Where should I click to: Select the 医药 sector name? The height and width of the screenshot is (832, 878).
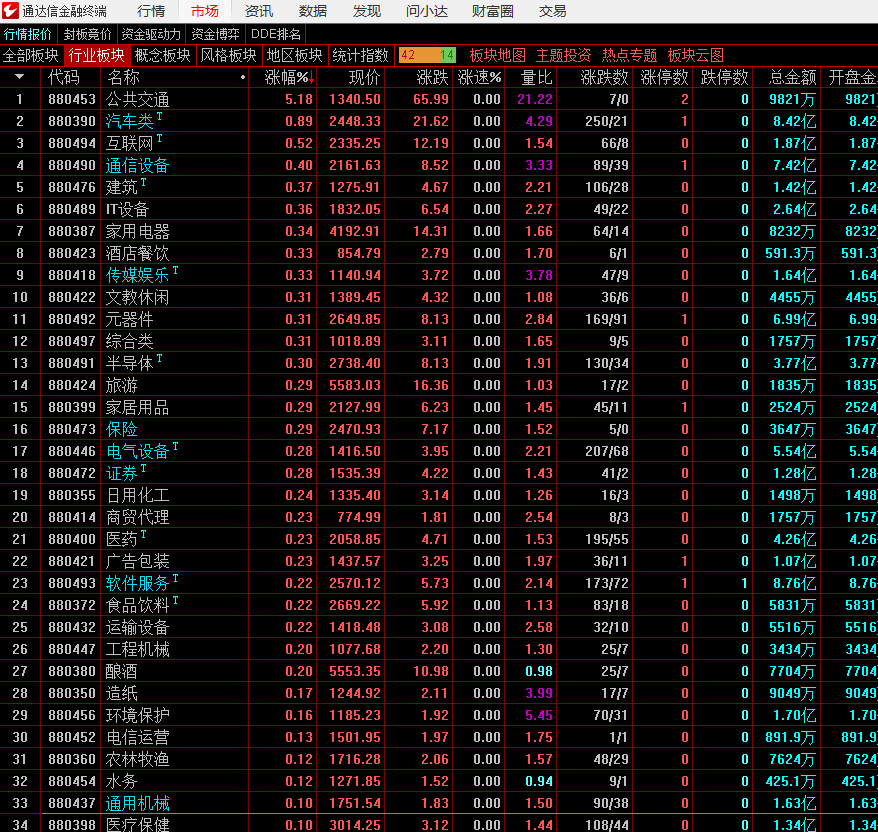(122, 539)
